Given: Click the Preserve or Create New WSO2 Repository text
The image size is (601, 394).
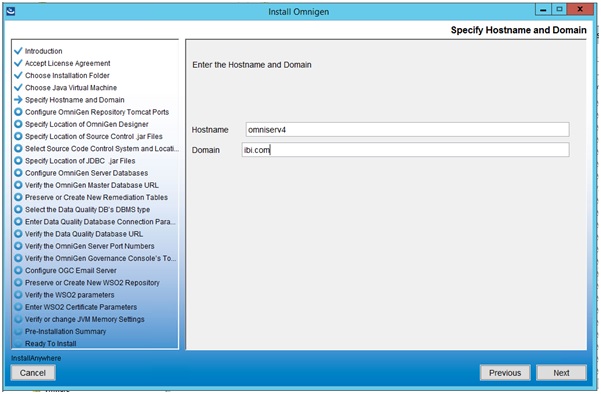Looking at the screenshot, I should click(92, 282).
